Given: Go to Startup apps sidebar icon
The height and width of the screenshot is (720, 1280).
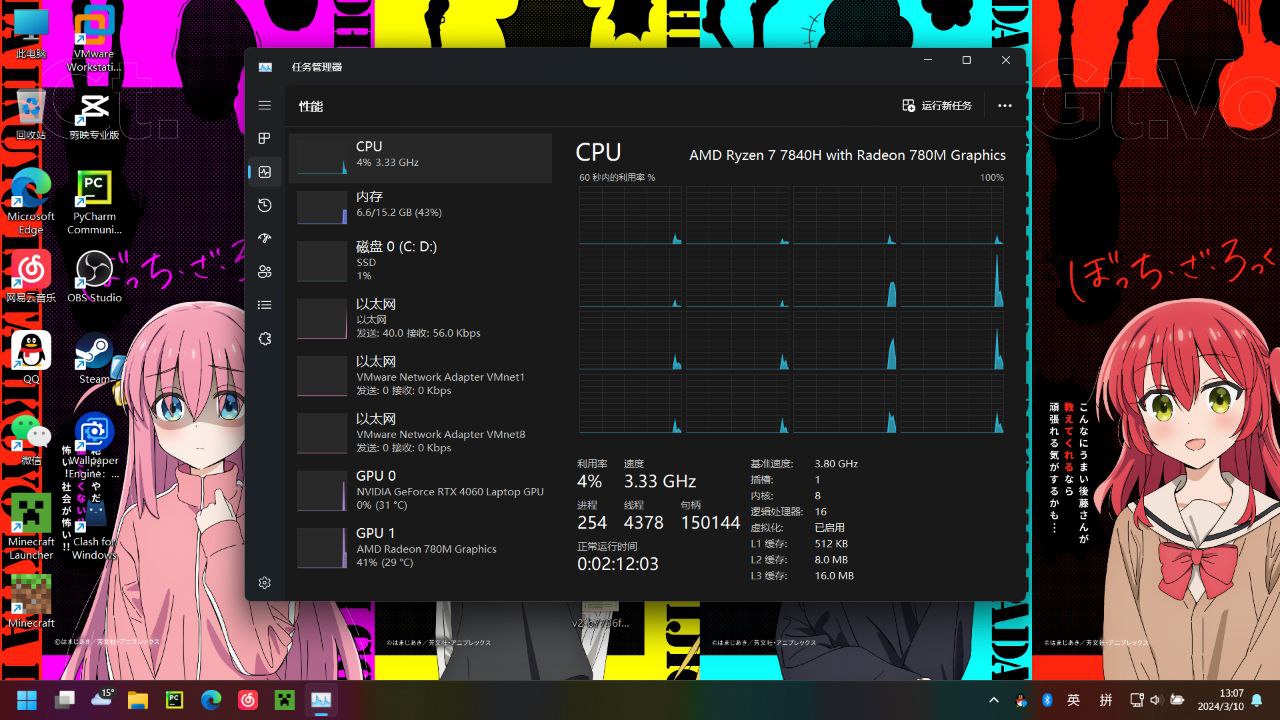Looking at the screenshot, I should tap(264, 238).
